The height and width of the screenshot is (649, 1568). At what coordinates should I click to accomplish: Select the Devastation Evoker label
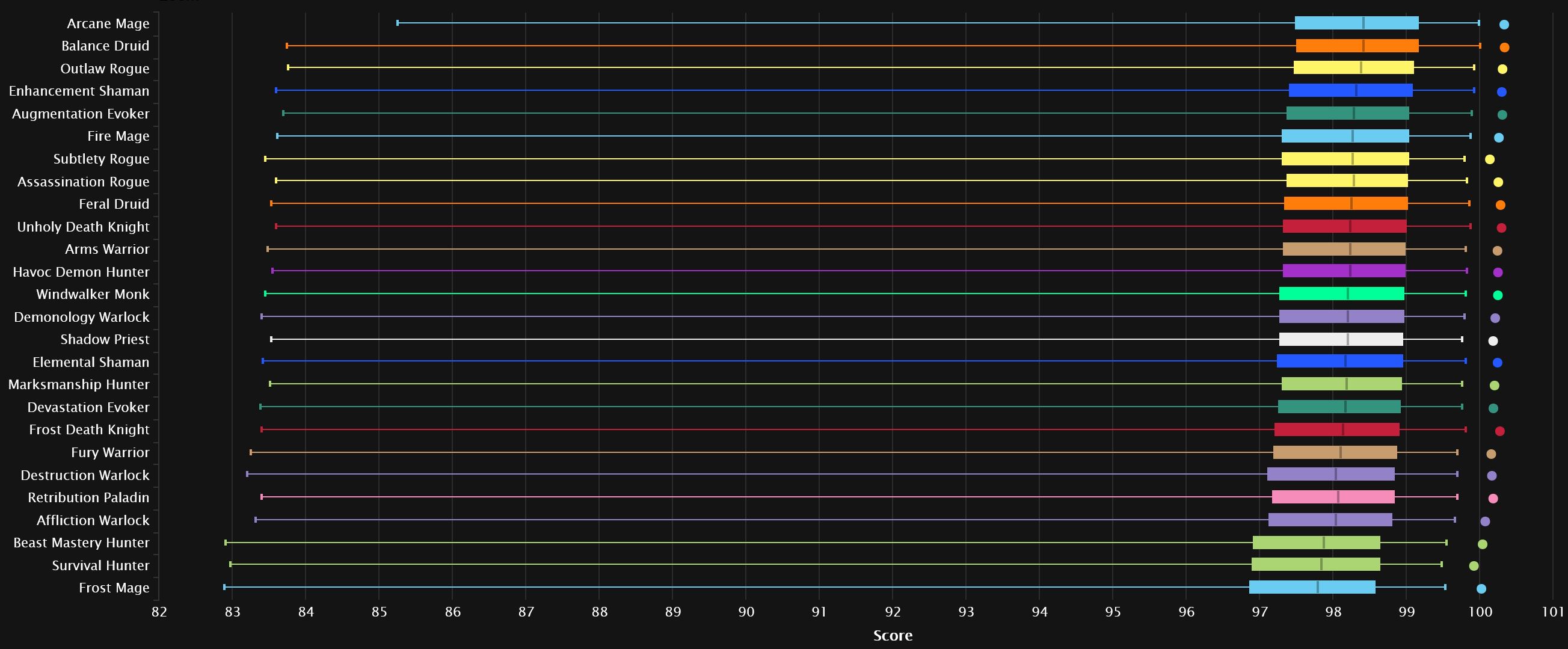click(88, 407)
